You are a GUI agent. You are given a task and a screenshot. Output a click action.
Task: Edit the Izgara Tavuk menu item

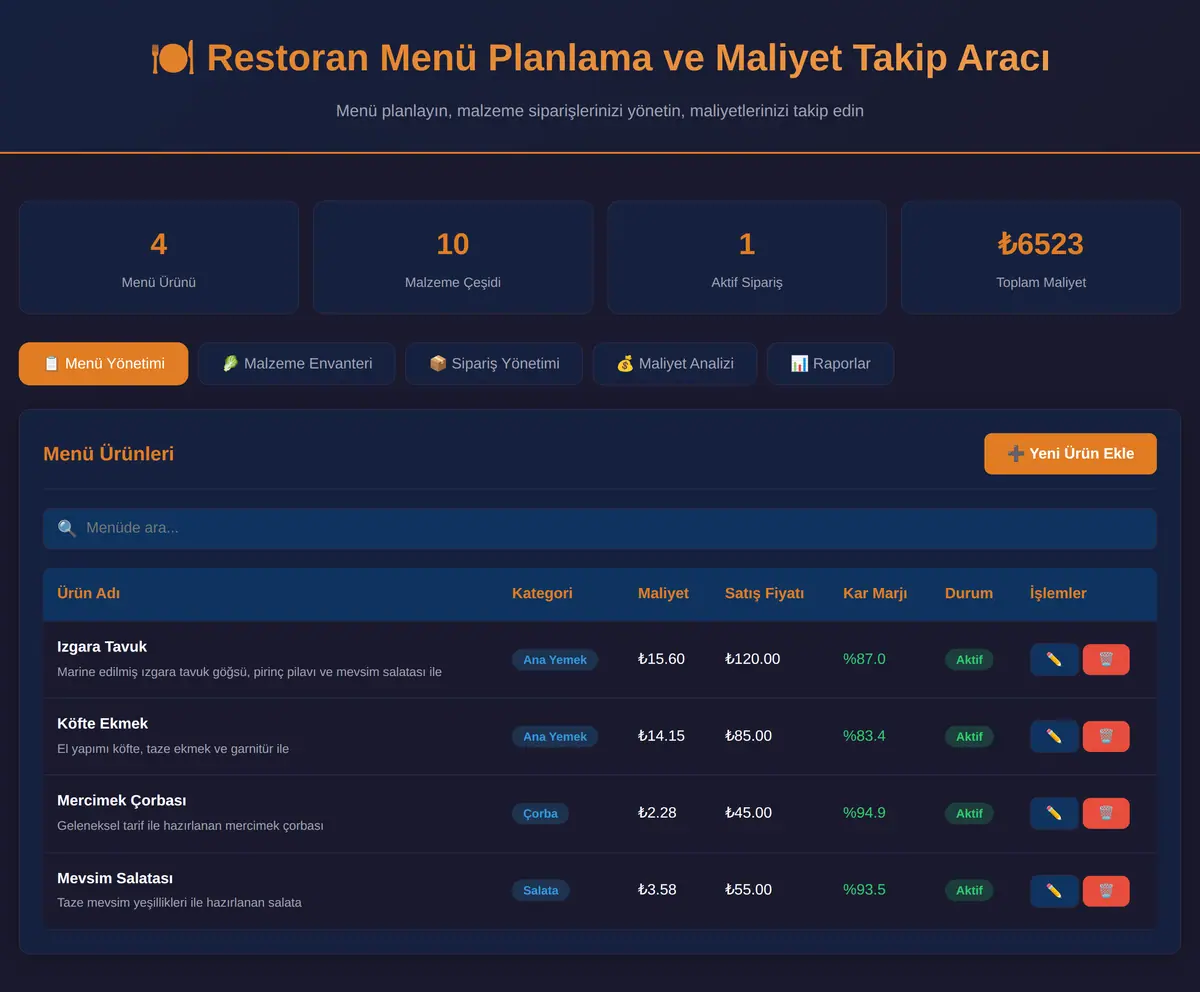[x=1054, y=659]
